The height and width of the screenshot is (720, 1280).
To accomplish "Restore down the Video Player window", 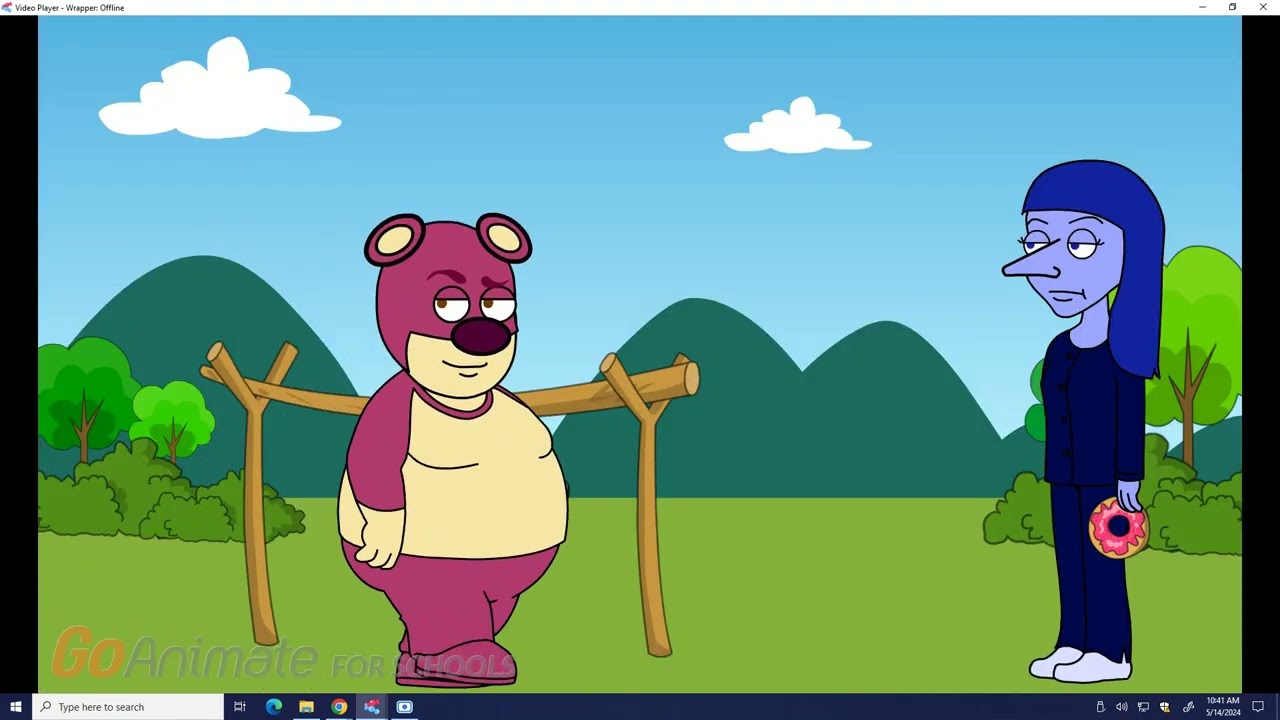I will tap(1232, 7).
